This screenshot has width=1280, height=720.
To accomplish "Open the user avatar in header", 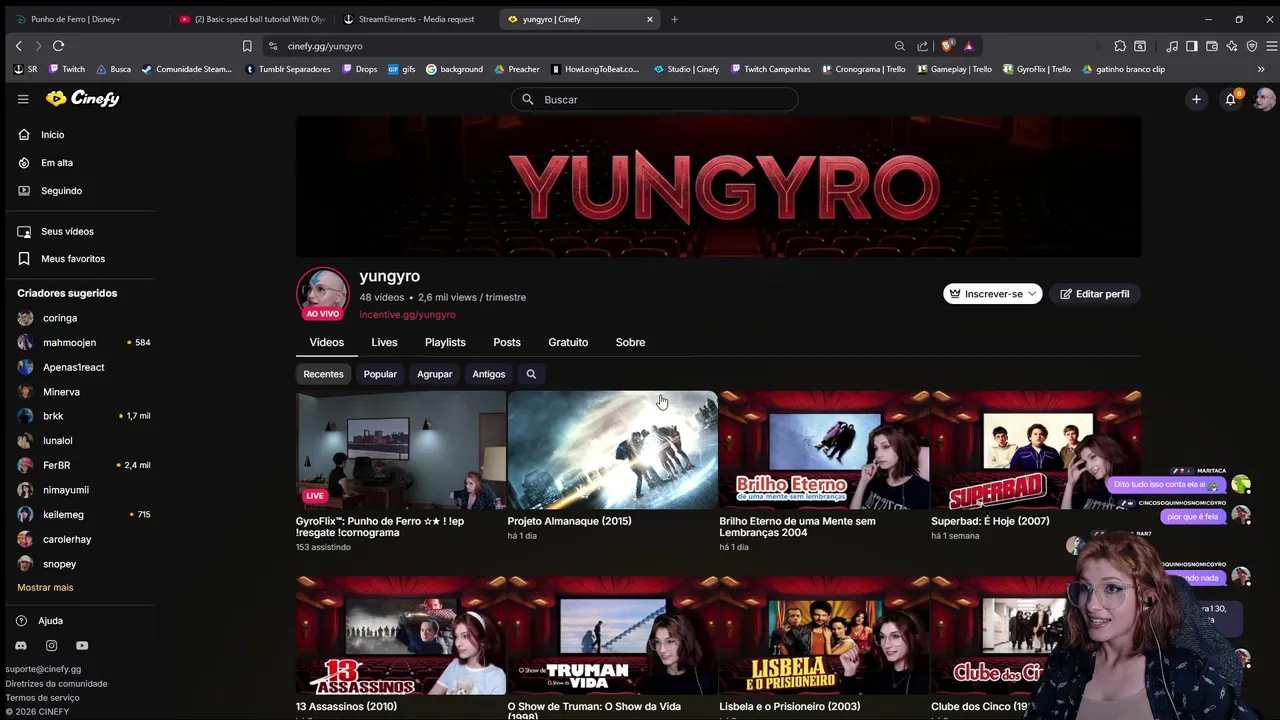I will pyautogui.click(x=1264, y=99).
